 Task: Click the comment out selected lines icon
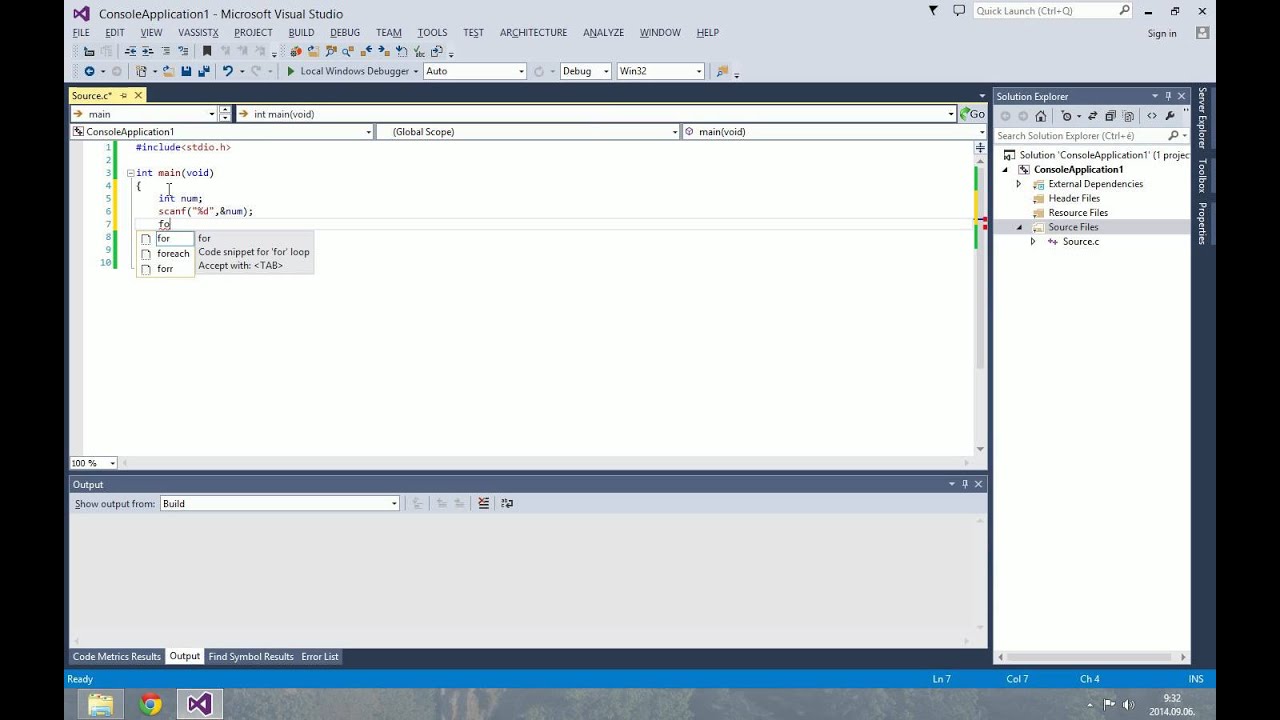(165, 51)
